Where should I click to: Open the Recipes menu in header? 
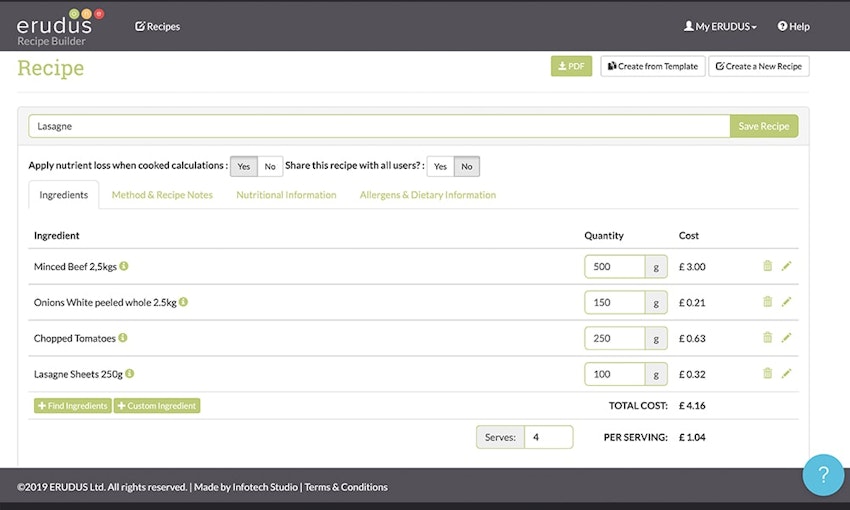point(157,26)
